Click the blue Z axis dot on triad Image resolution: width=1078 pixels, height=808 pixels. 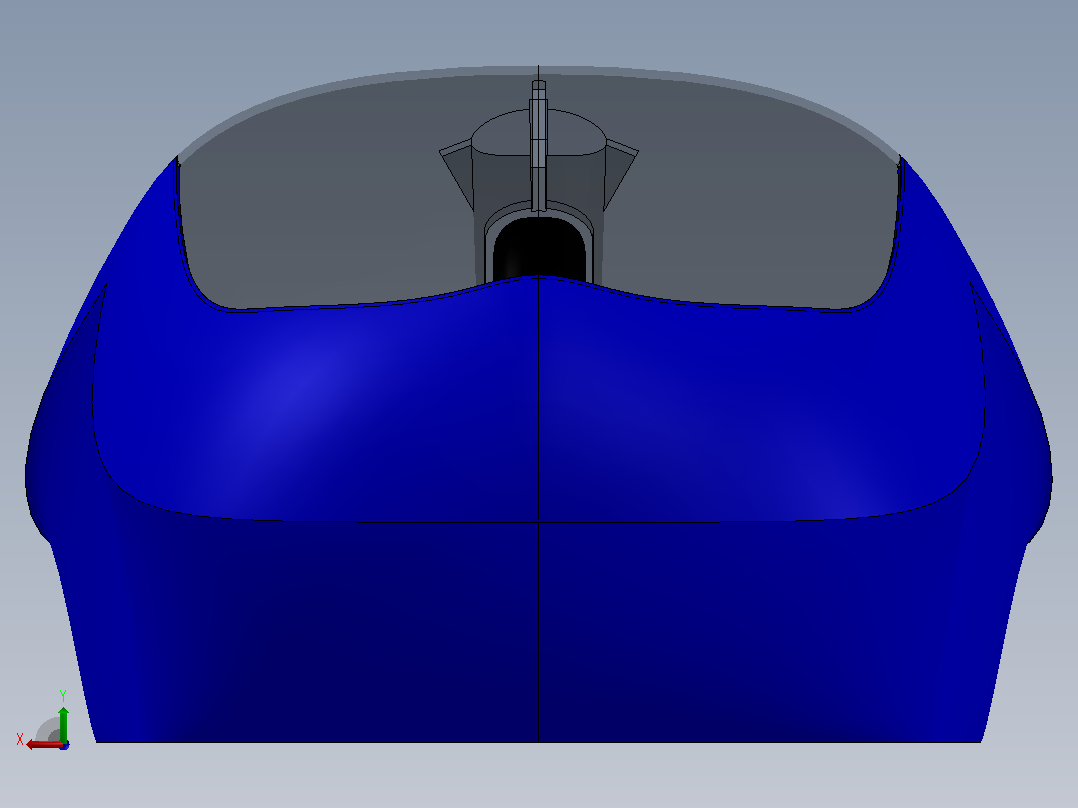pos(65,745)
